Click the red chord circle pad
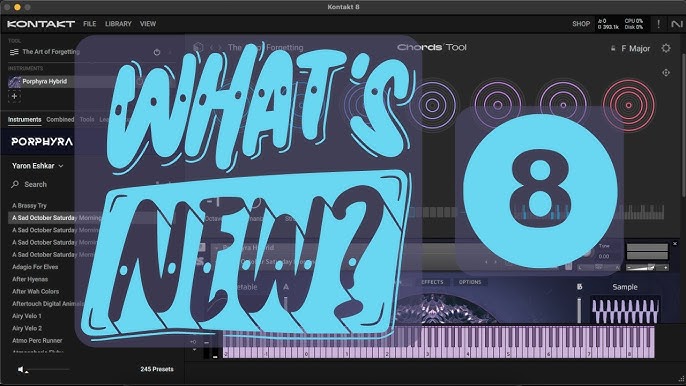This screenshot has height=386, width=686. pos(629,105)
